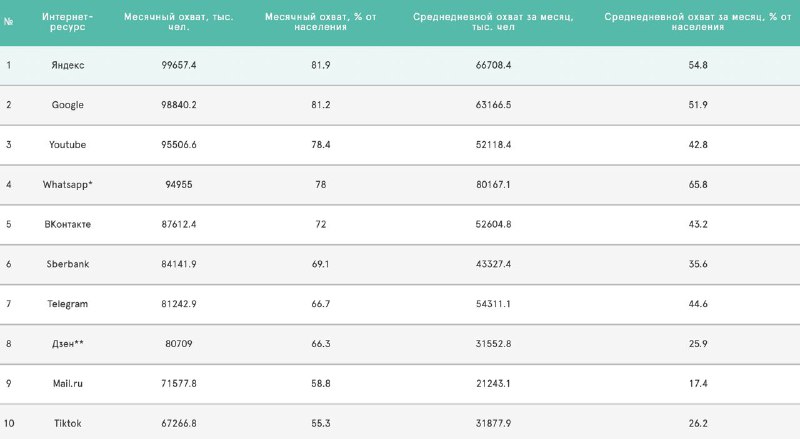This screenshot has width=800, height=439.
Task: Select the 'Дзен**' resource cell
Action: pyautogui.click(x=67, y=344)
